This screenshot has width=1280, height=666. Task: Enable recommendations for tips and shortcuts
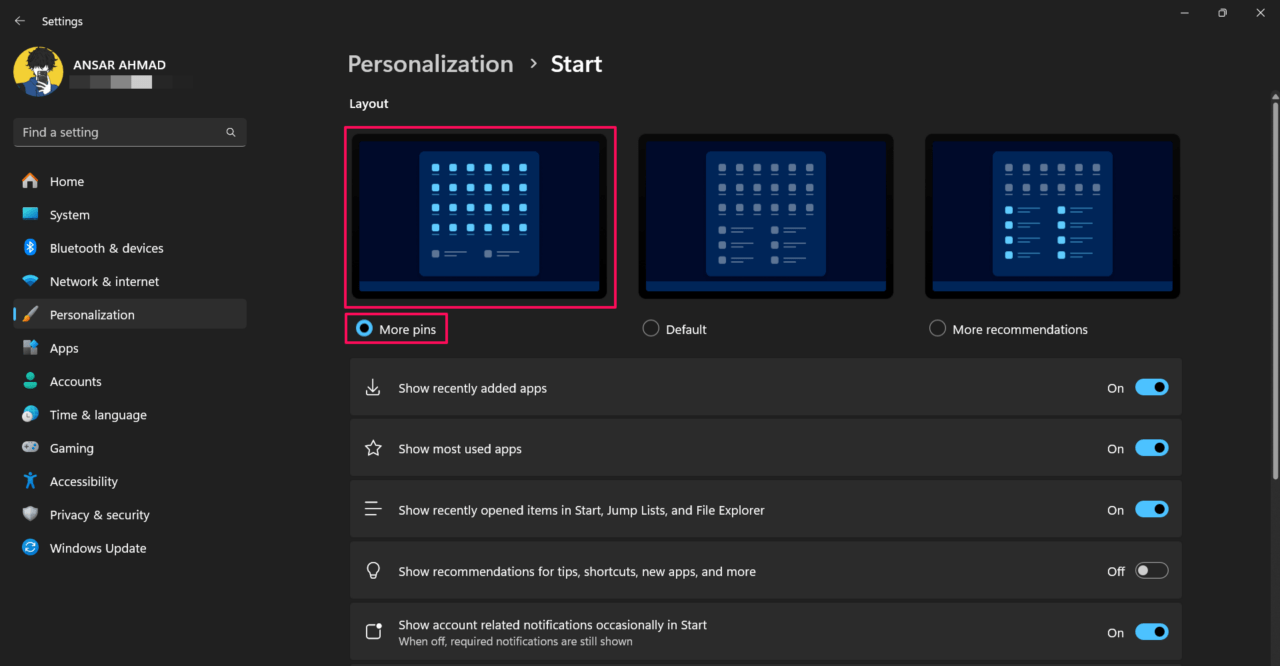1151,571
